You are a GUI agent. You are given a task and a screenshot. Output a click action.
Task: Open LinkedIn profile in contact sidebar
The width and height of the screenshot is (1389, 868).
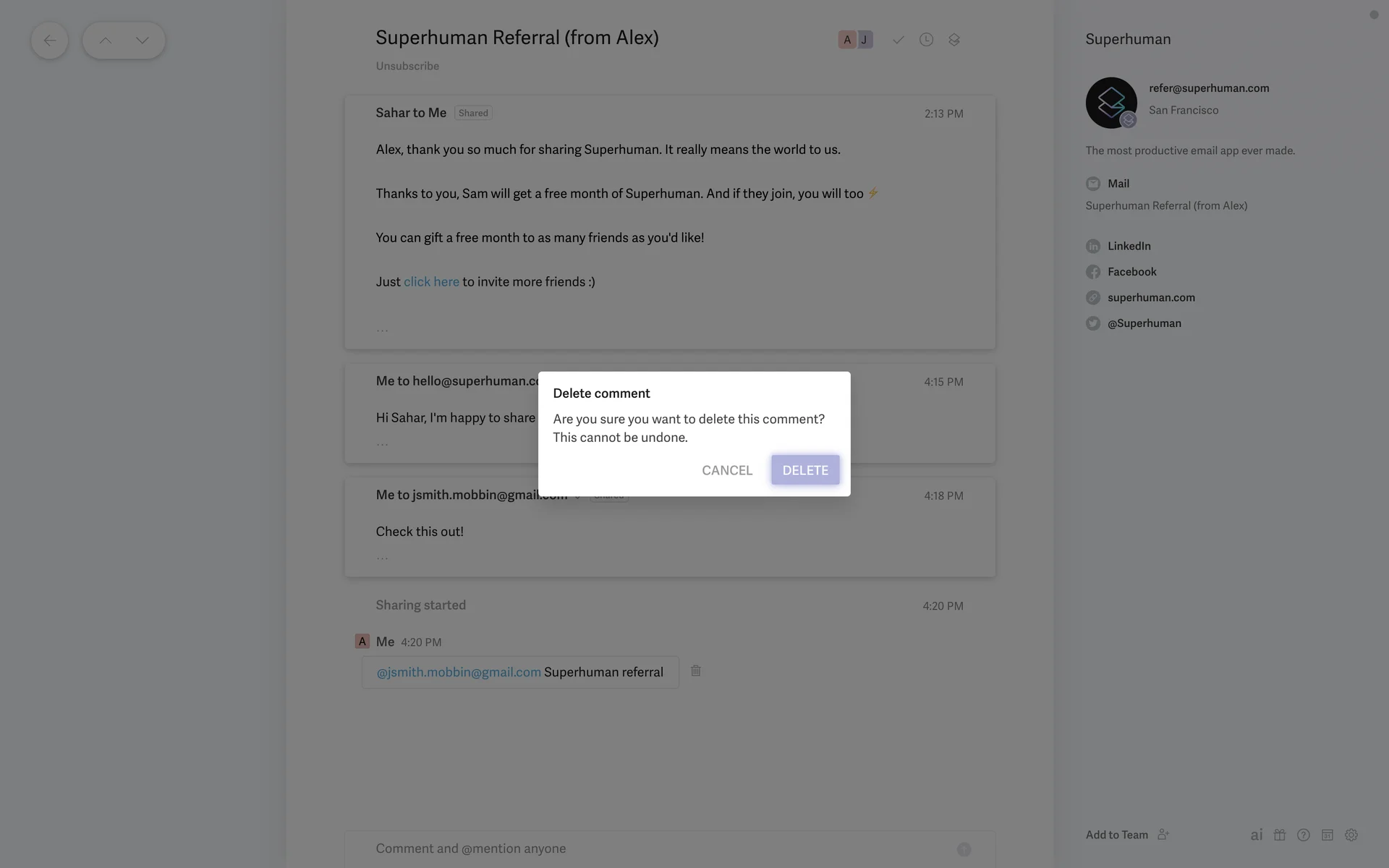(x=1129, y=246)
